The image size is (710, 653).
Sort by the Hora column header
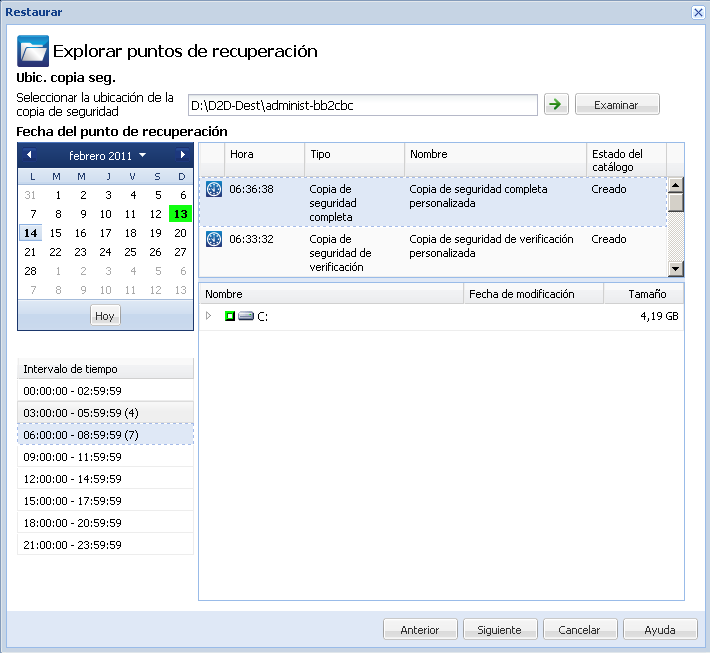[264, 155]
